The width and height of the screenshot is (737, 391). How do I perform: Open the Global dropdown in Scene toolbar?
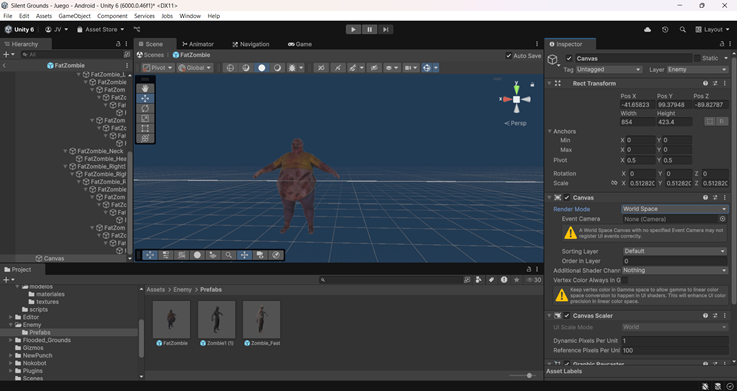(x=195, y=68)
